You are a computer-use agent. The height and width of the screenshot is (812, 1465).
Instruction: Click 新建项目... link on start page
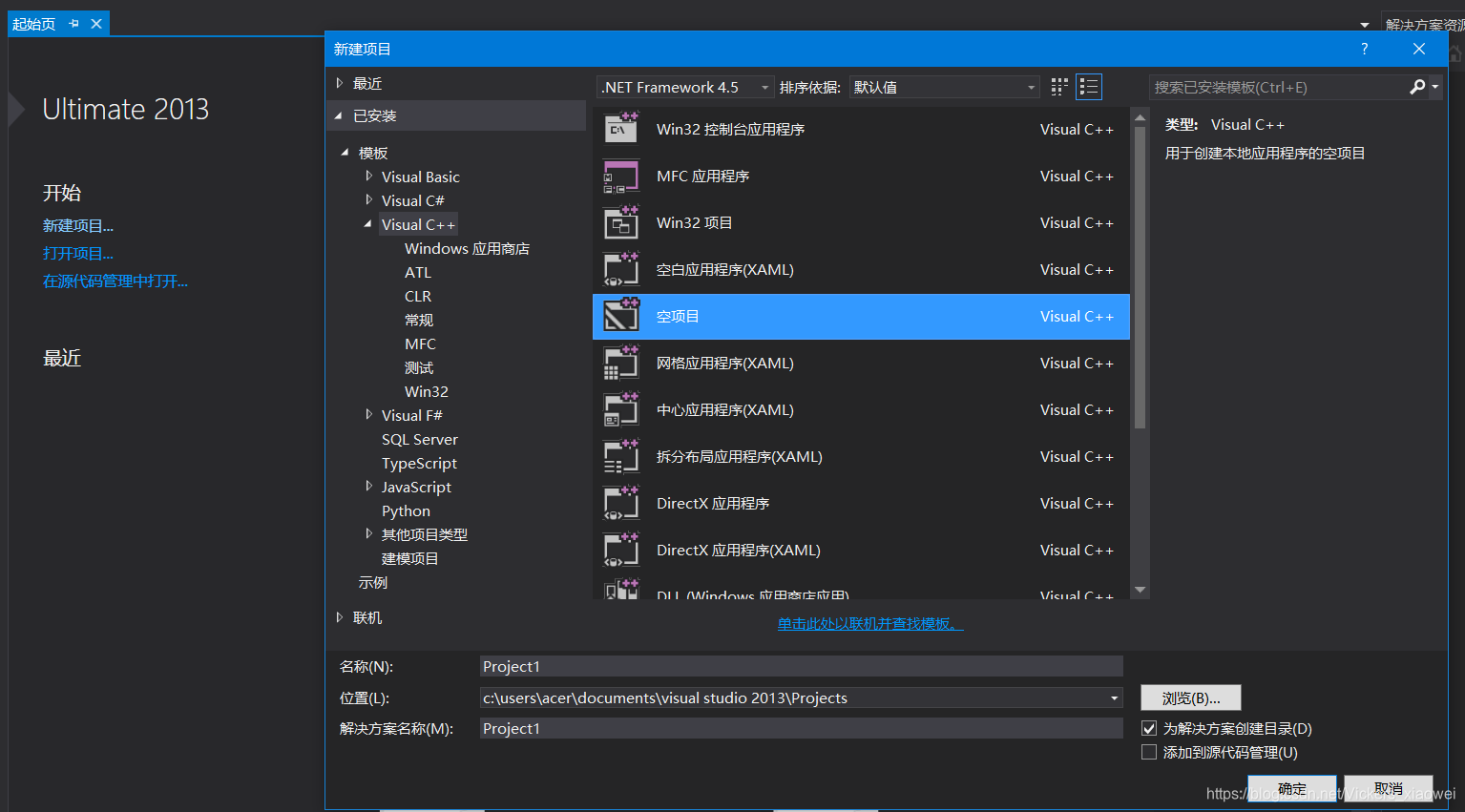[78, 225]
